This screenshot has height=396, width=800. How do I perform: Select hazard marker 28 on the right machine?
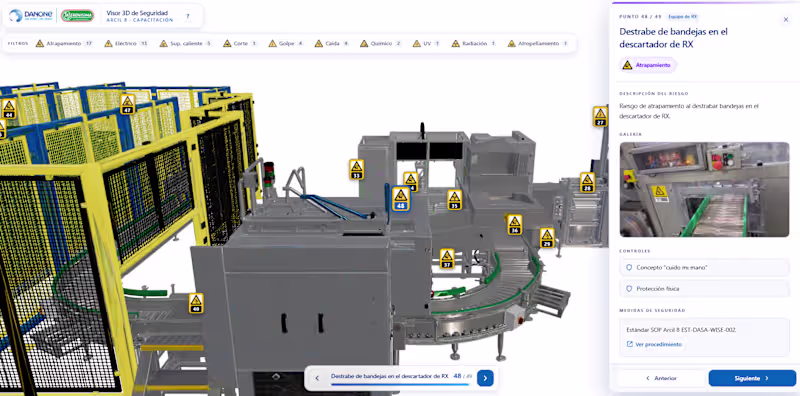[587, 182]
